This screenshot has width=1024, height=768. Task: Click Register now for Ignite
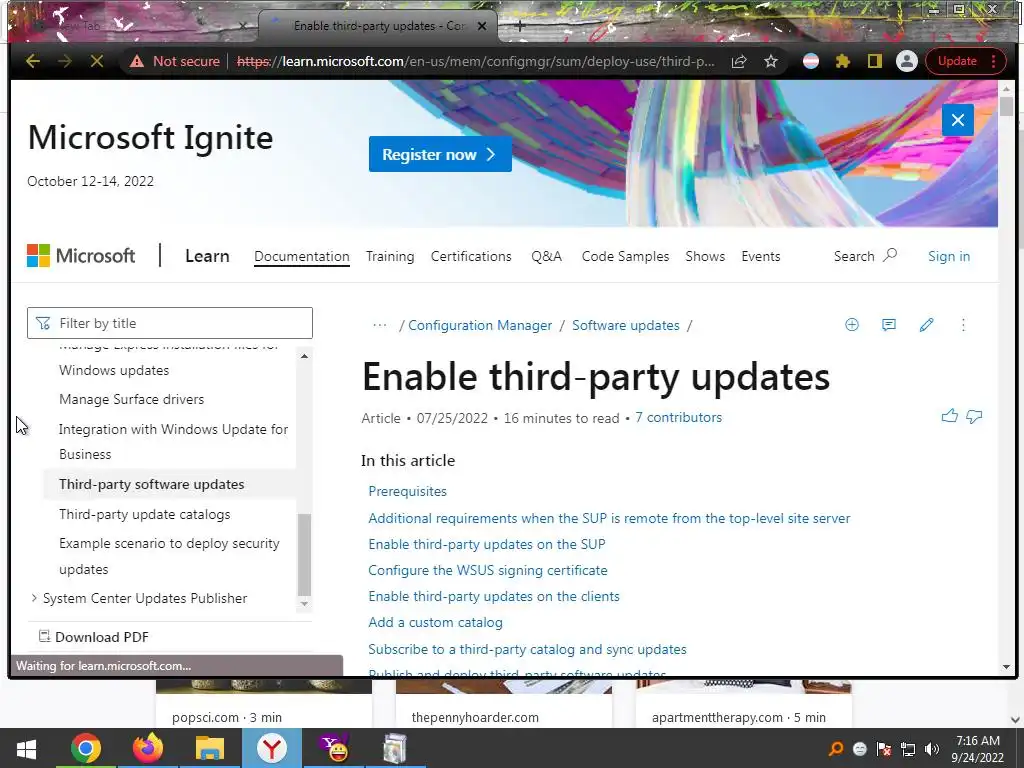coord(440,155)
